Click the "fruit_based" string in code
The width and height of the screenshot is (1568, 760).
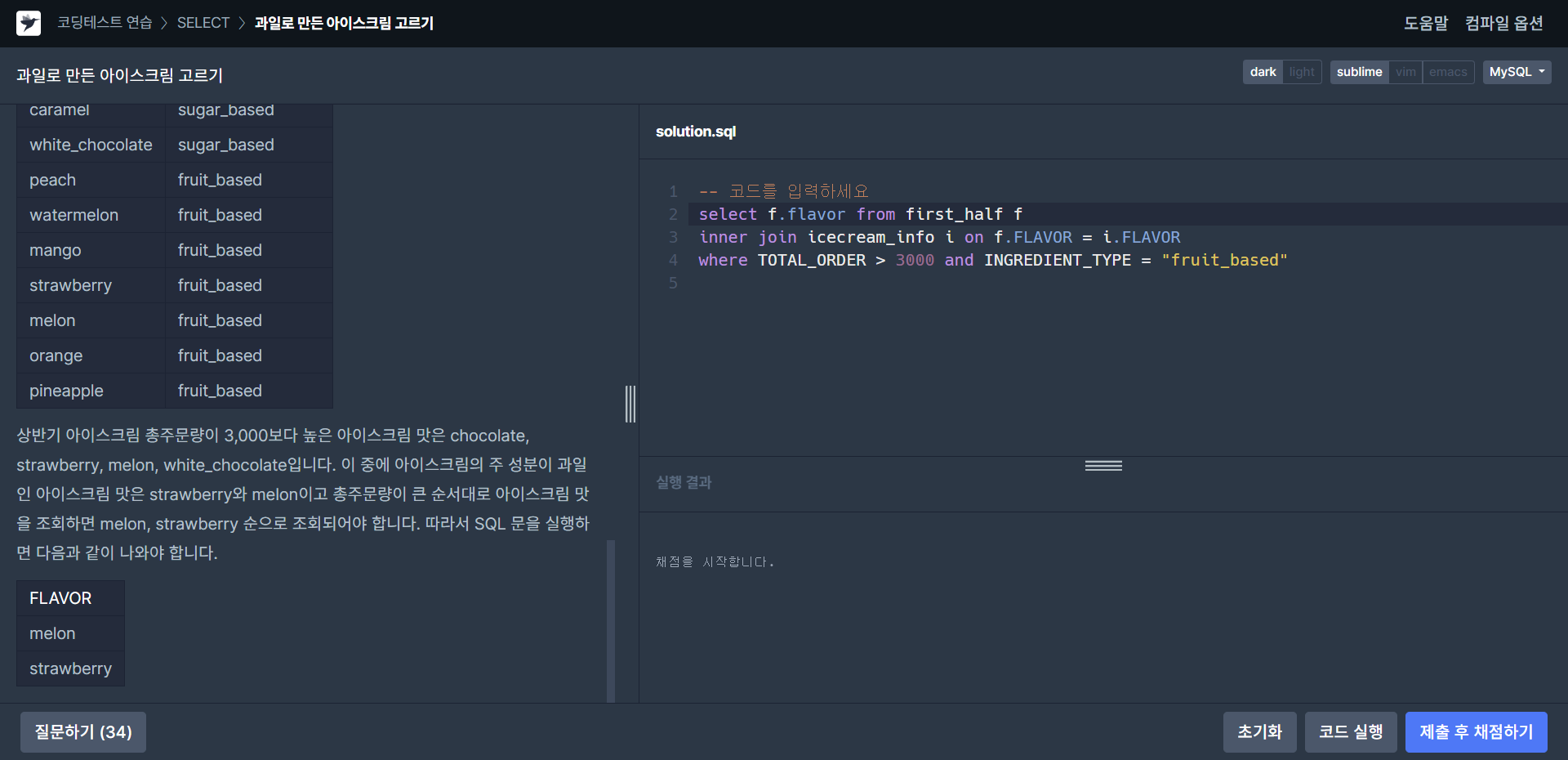coord(1224,260)
